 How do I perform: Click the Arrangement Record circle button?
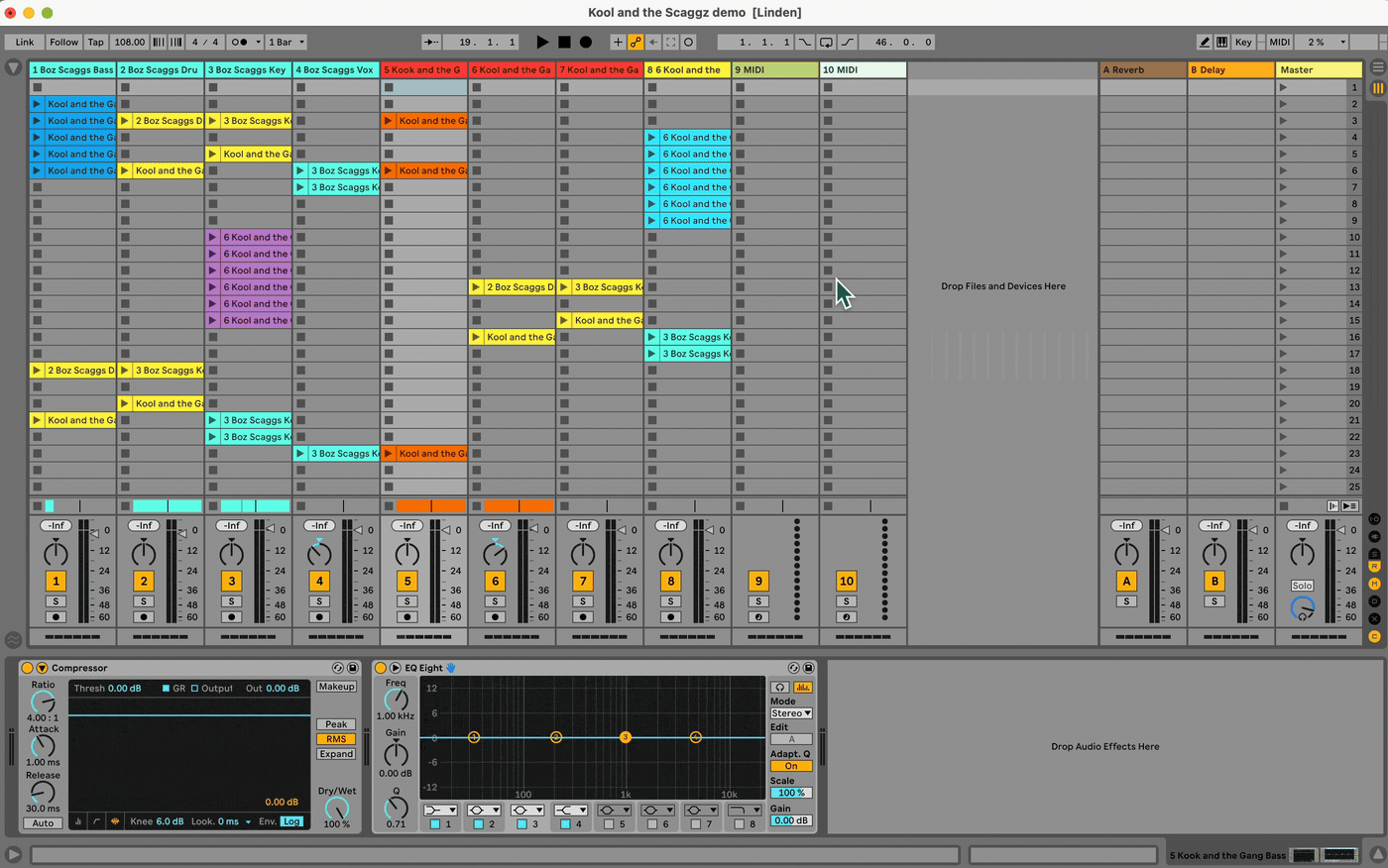point(586,43)
